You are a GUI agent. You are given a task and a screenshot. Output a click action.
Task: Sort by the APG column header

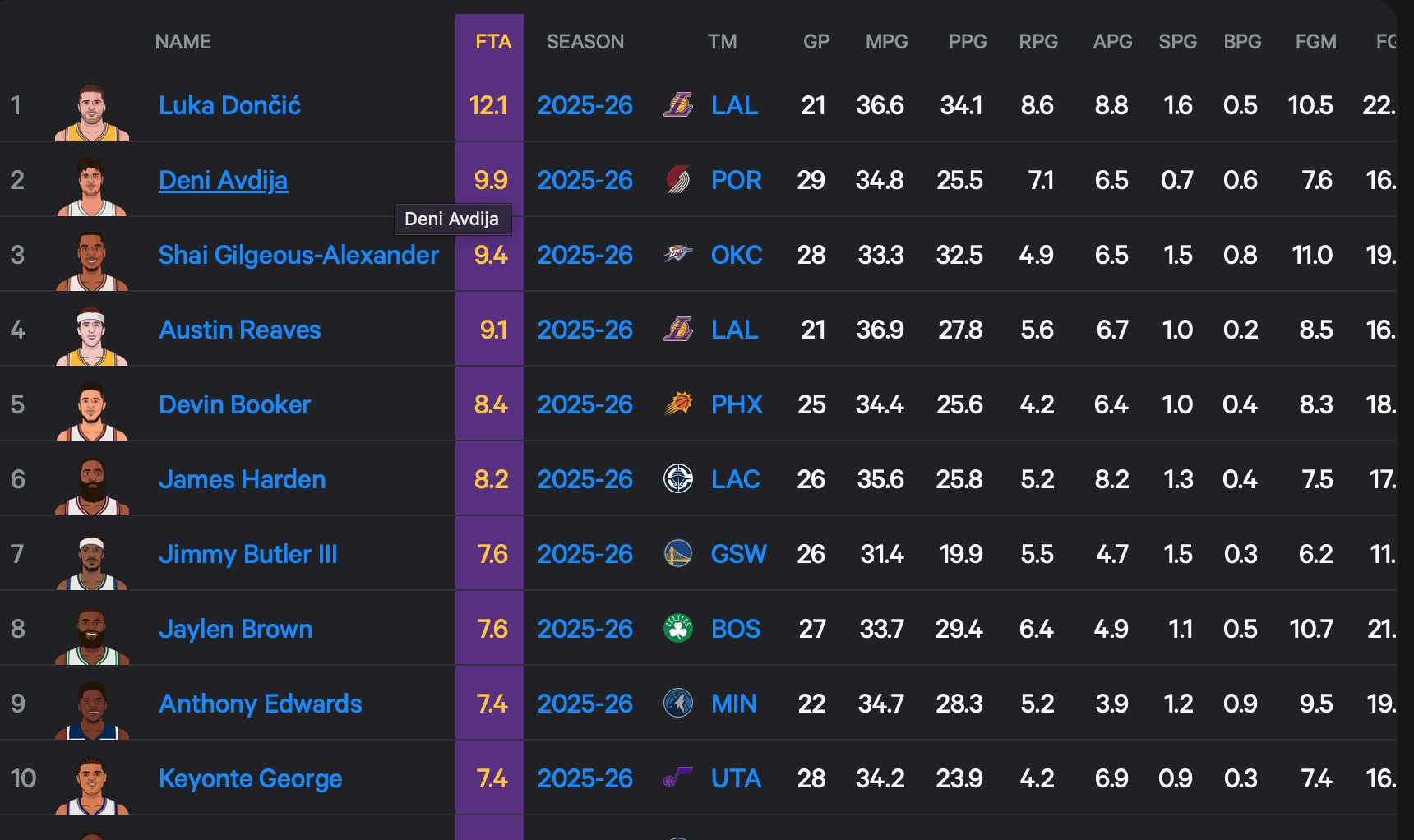[1112, 42]
